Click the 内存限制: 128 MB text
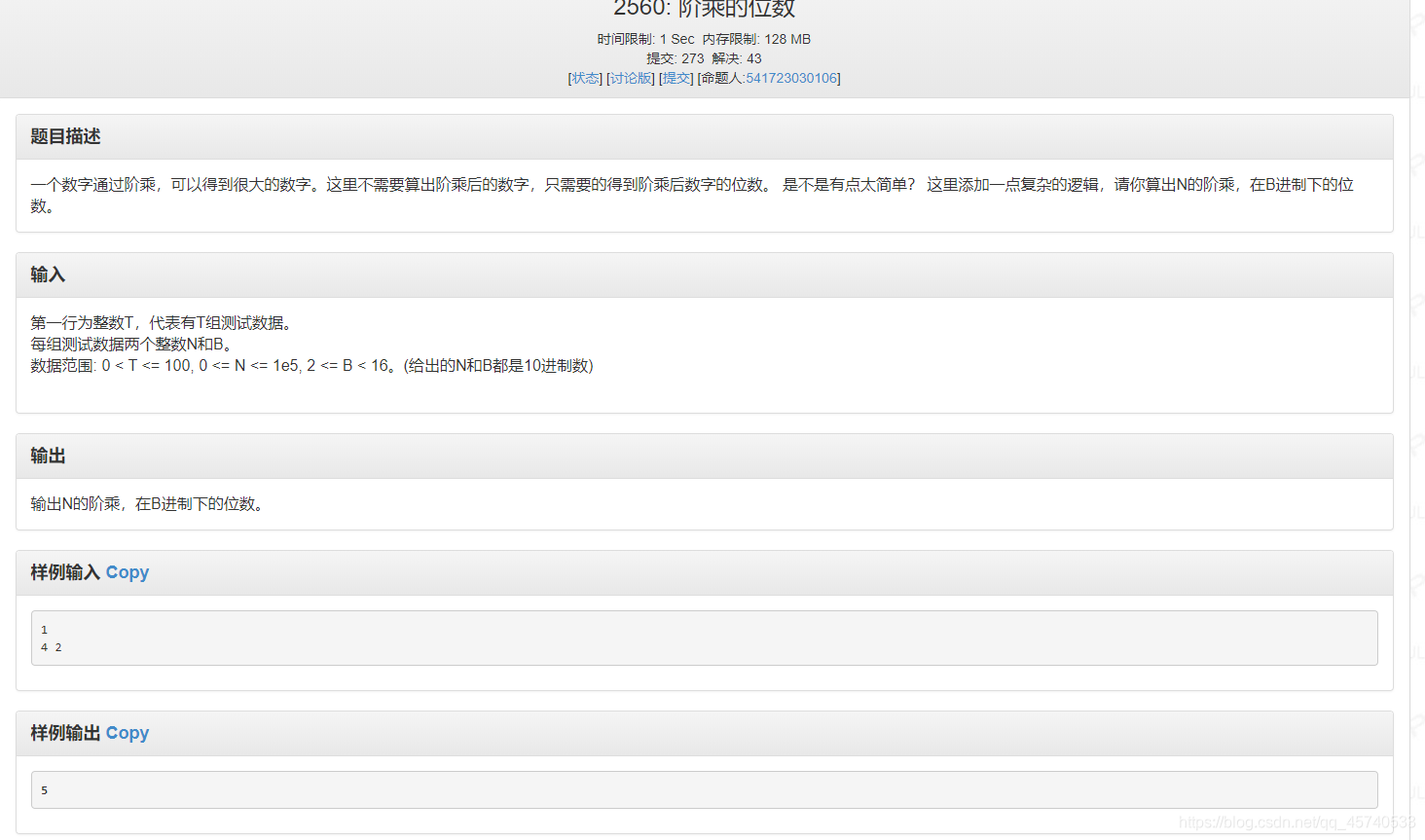 point(756,39)
